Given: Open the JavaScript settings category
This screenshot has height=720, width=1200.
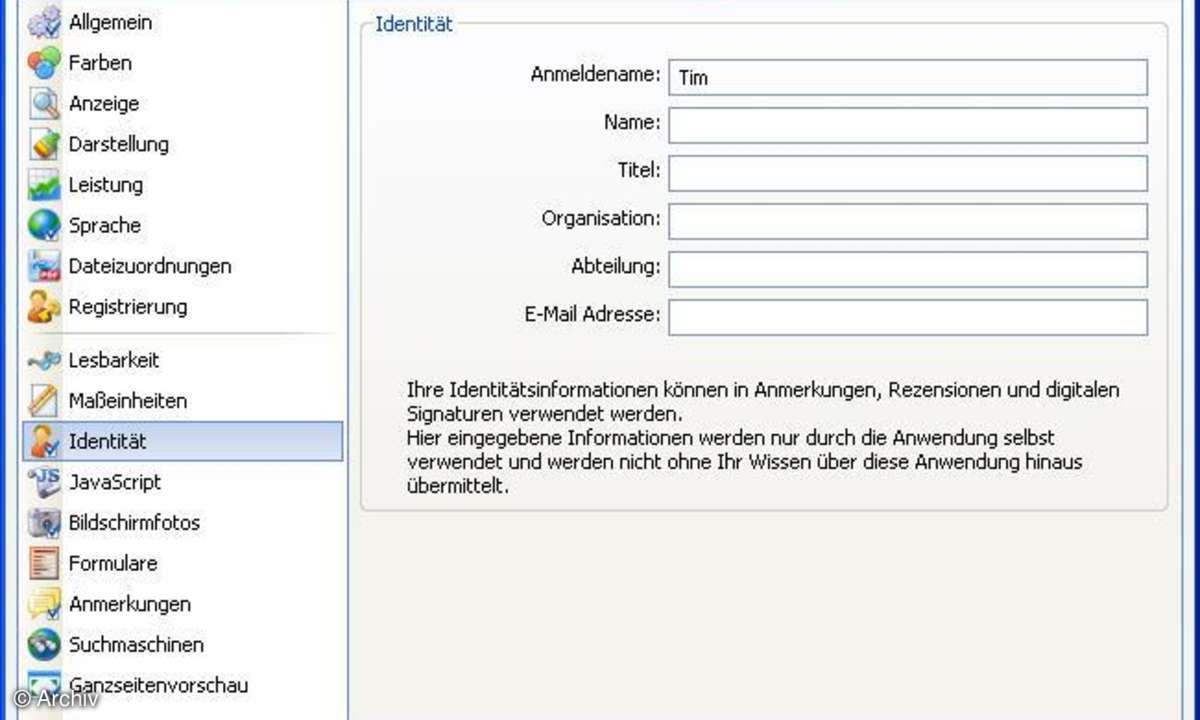Looking at the screenshot, I should 182,482.
